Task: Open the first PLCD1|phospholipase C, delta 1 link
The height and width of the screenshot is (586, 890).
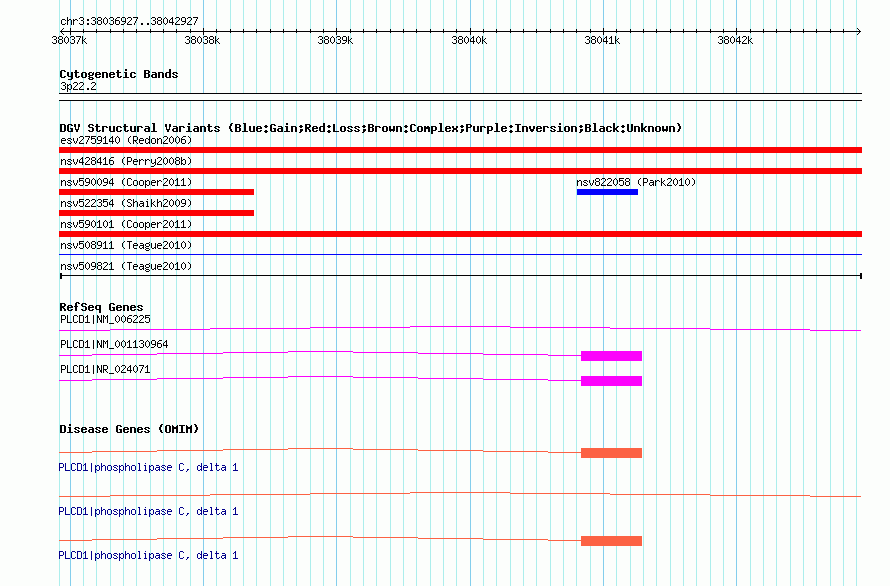Action: tap(148, 467)
